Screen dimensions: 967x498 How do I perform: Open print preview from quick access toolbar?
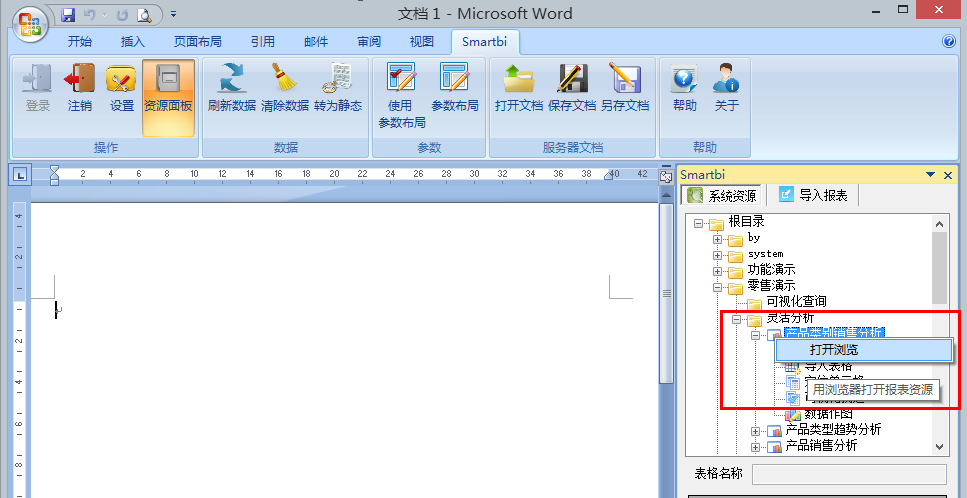145,14
